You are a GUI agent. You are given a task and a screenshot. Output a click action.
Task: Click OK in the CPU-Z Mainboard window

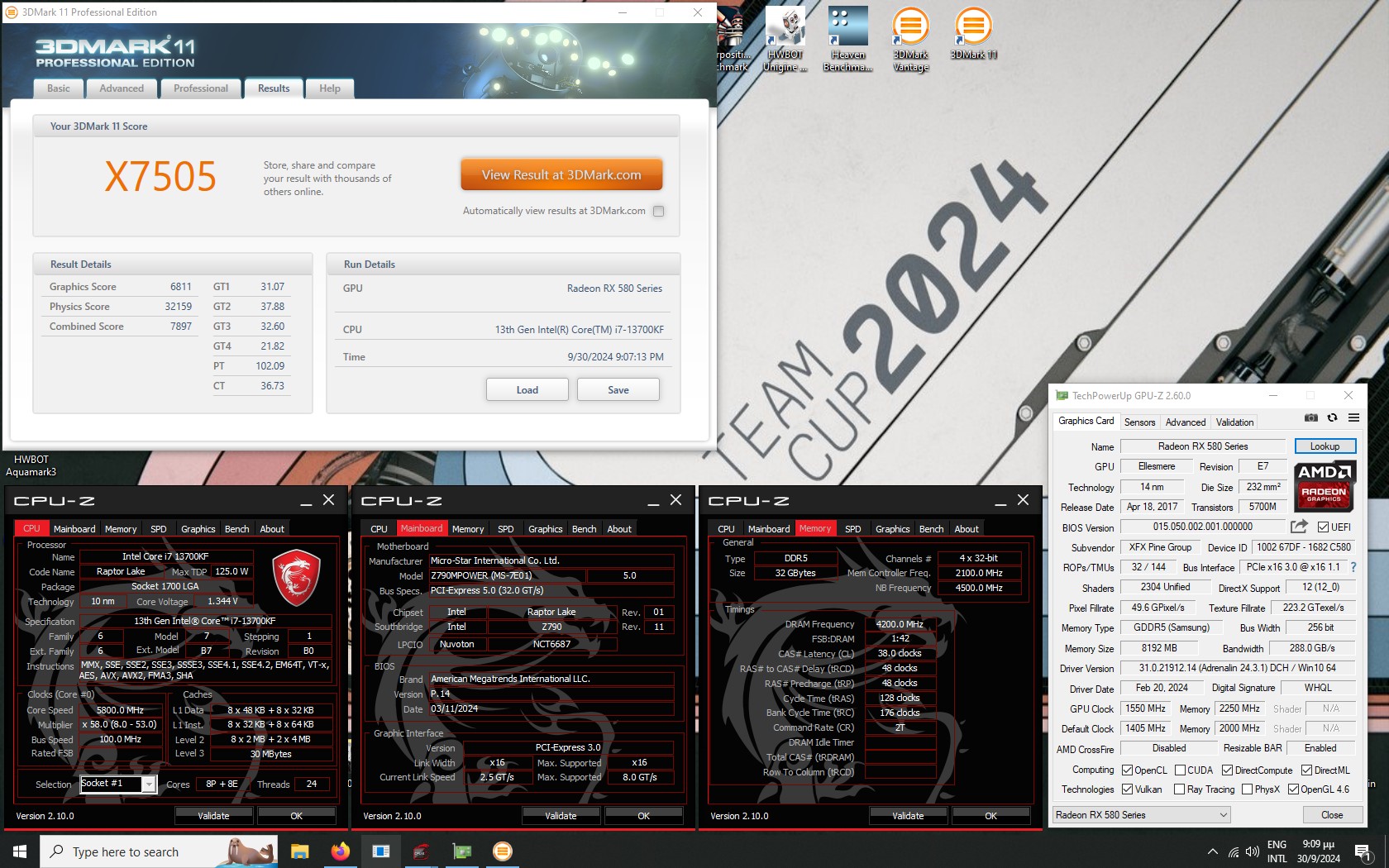pyautogui.click(x=643, y=816)
